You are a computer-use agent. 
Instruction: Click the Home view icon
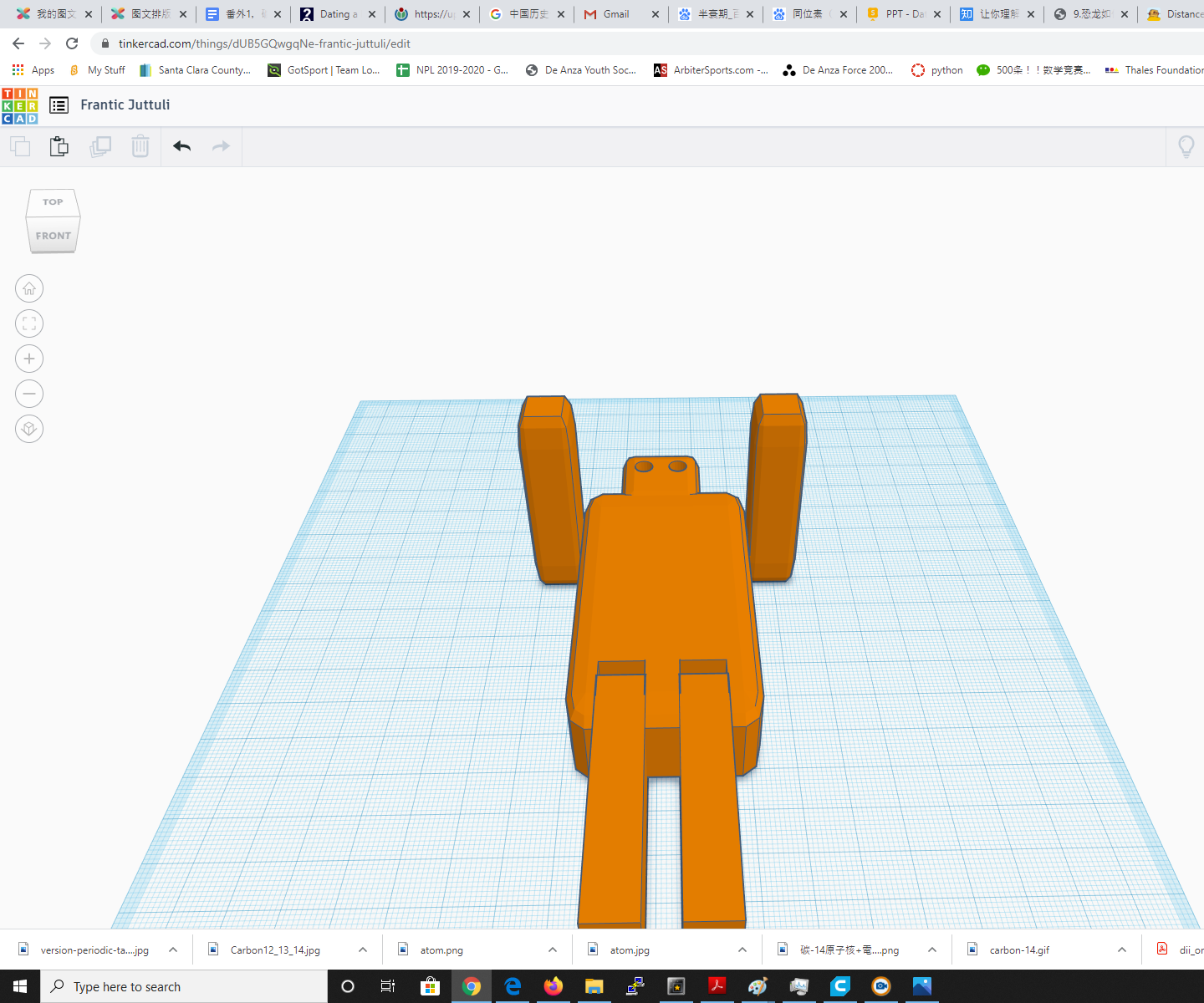pos(29,288)
